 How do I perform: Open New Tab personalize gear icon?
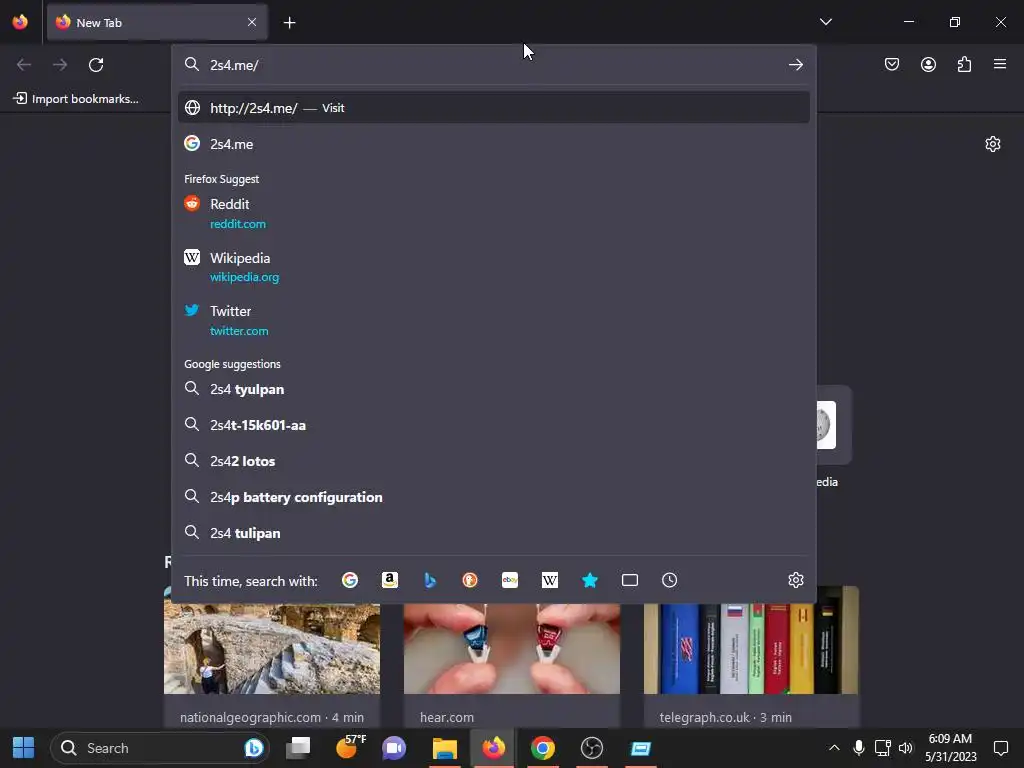[993, 144]
